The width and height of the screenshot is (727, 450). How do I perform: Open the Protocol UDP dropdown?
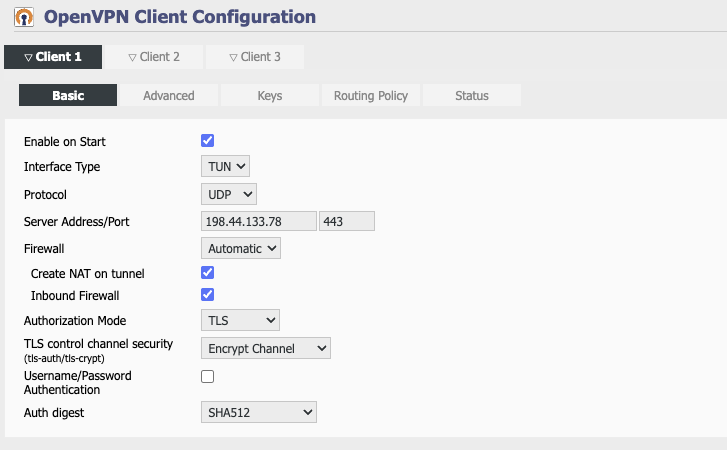(229, 194)
